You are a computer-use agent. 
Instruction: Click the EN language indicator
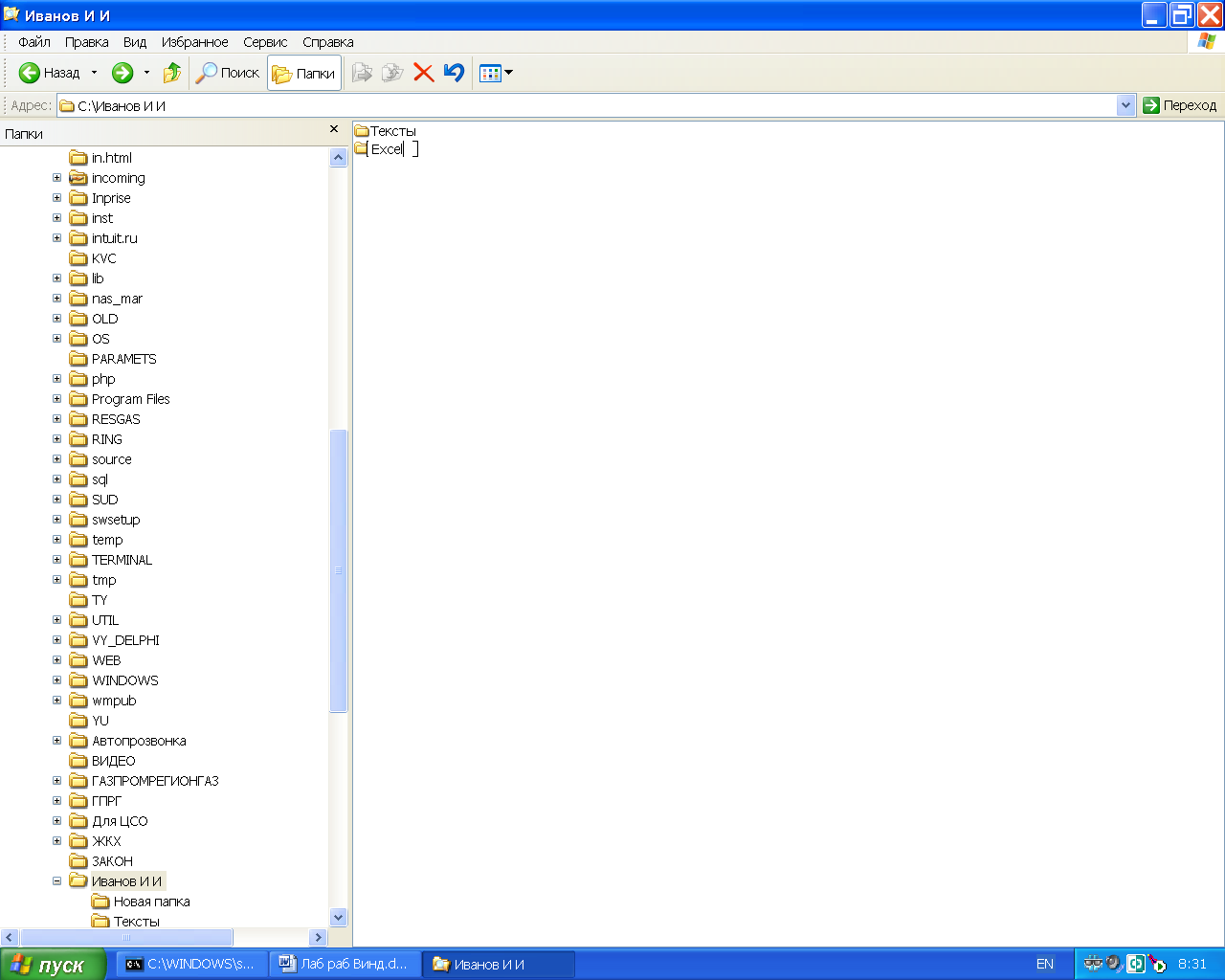(x=1045, y=965)
